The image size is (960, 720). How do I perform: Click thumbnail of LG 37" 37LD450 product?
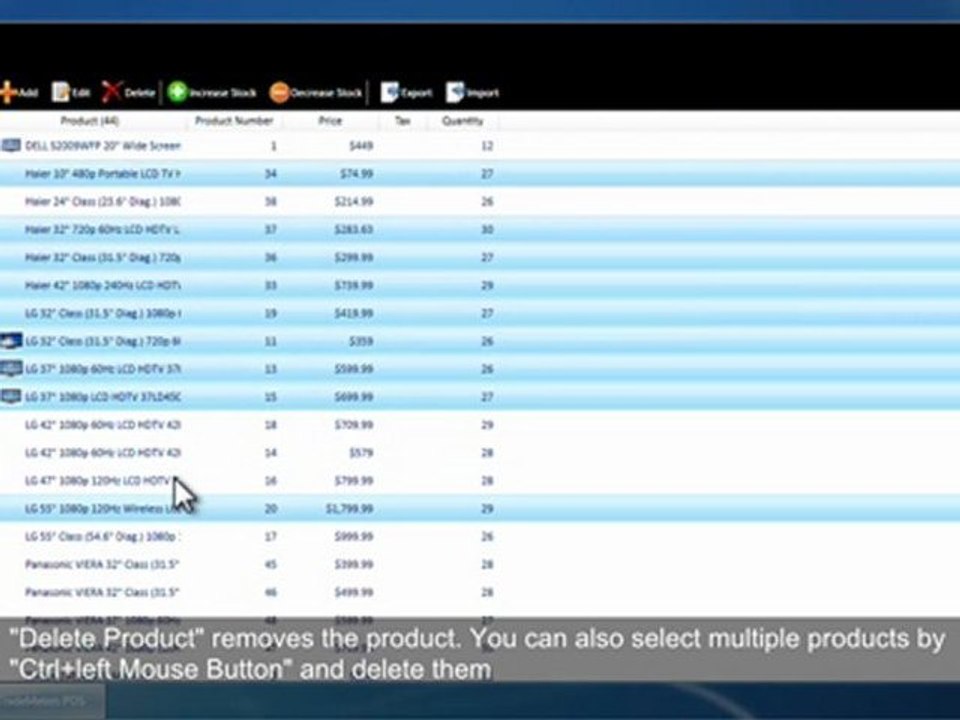click(x=11, y=397)
